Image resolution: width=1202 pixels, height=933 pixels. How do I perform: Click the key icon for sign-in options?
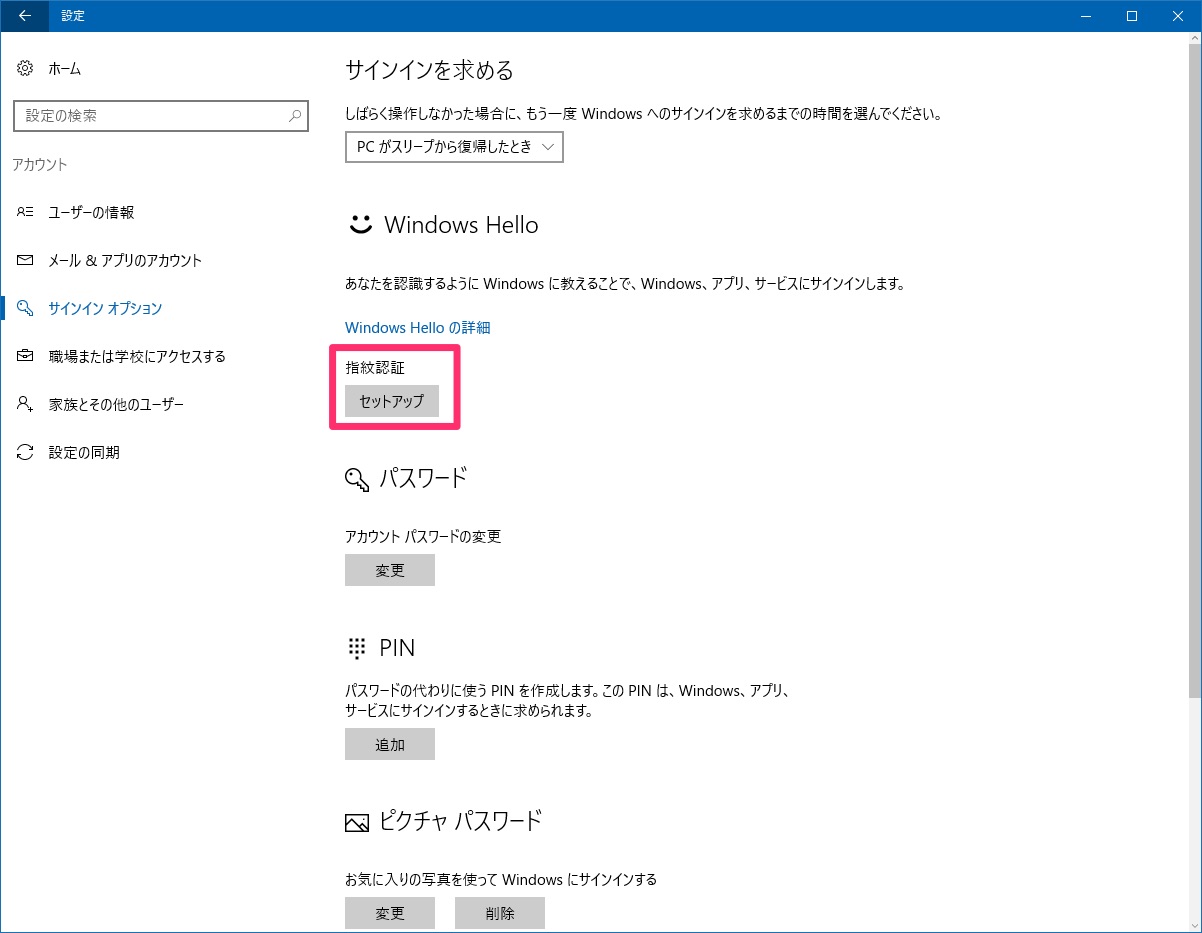pyautogui.click(x=26, y=309)
